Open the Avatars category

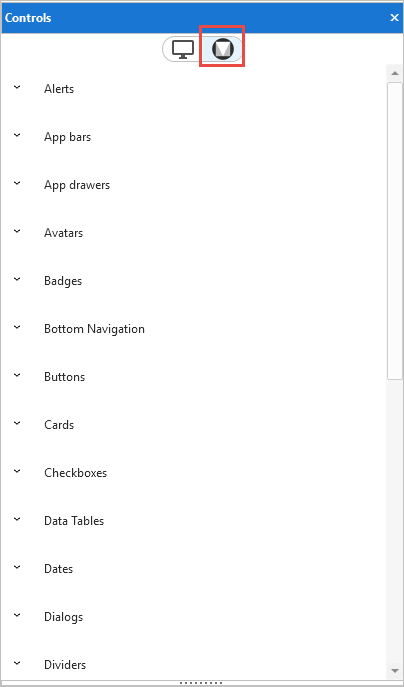(64, 233)
